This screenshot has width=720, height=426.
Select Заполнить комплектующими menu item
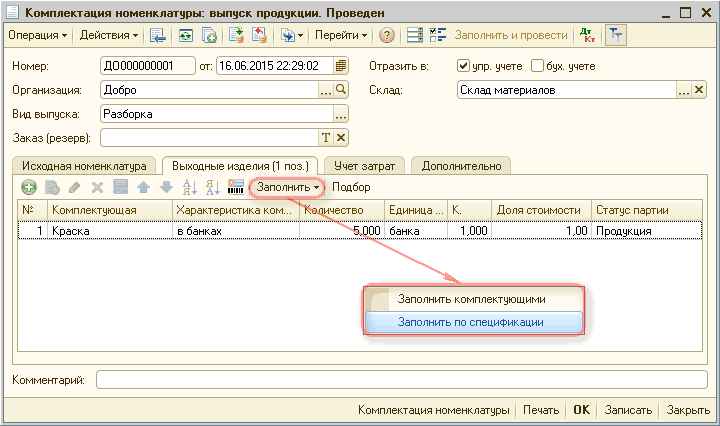(x=474, y=299)
